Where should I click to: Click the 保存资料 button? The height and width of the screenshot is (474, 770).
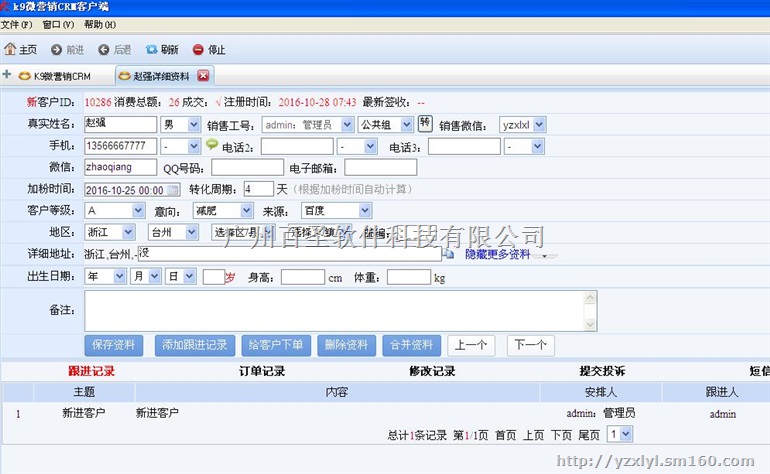pyautogui.click(x=113, y=345)
